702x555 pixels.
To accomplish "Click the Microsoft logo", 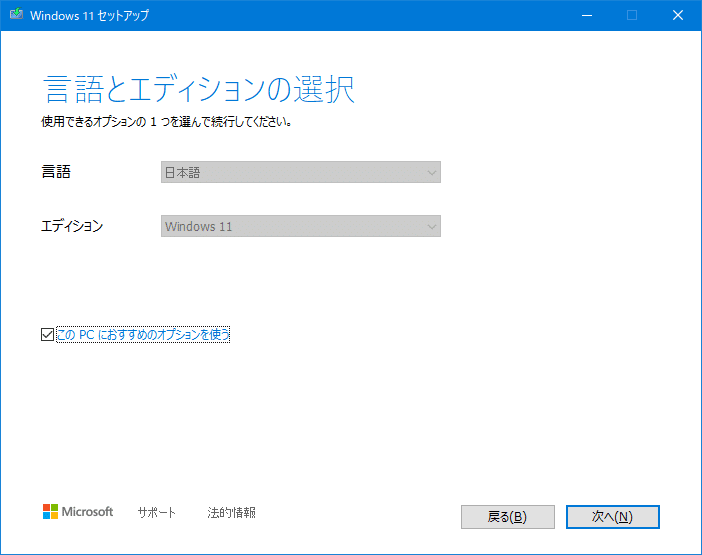I will [x=78, y=512].
